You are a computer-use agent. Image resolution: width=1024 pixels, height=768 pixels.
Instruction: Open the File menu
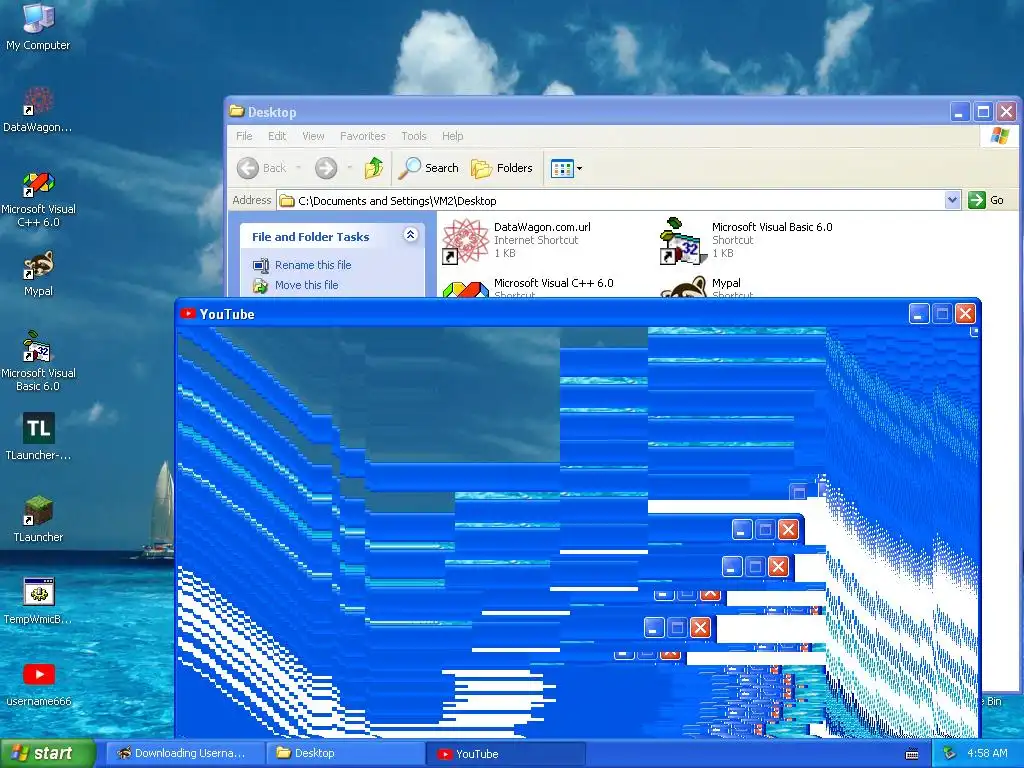tap(244, 136)
